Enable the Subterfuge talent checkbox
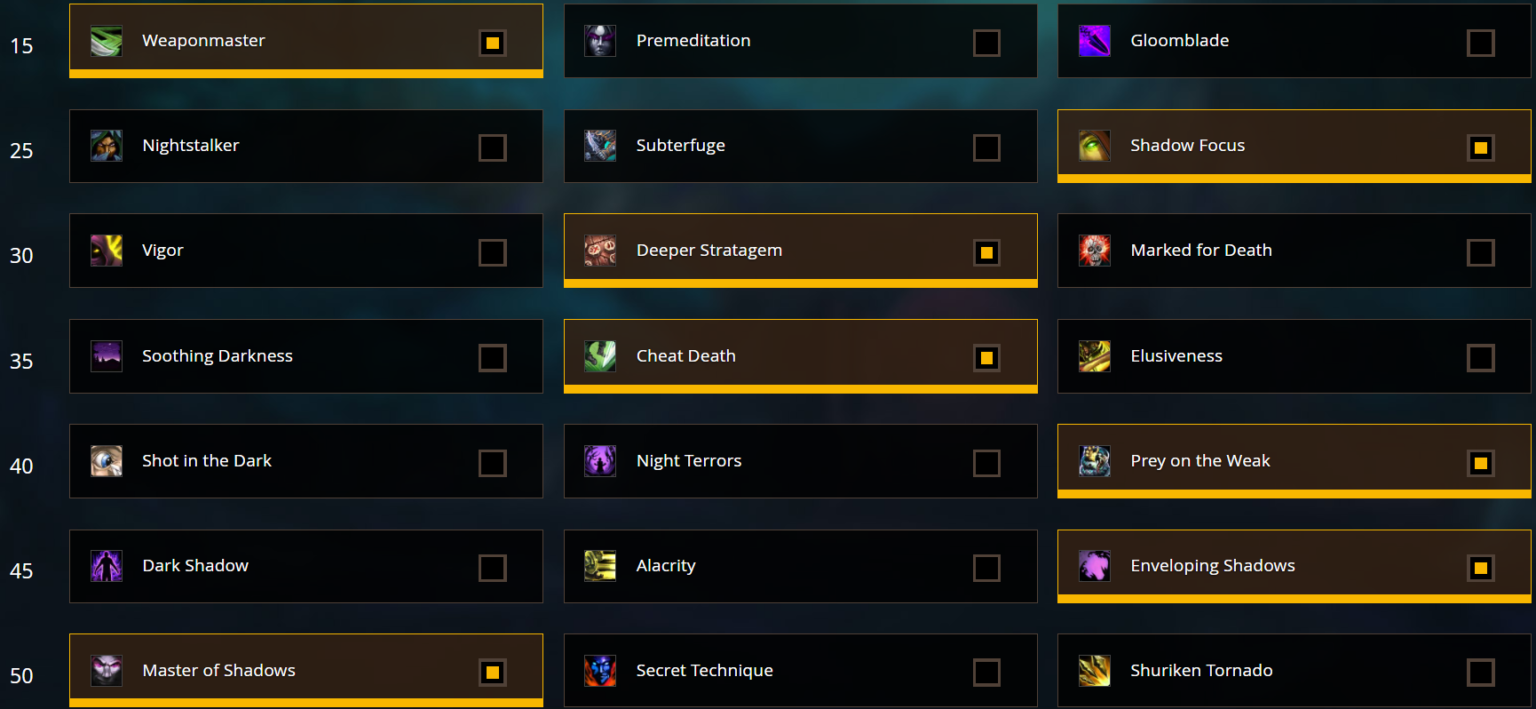The width and height of the screenshot is (1536, 709). [987, 146]
